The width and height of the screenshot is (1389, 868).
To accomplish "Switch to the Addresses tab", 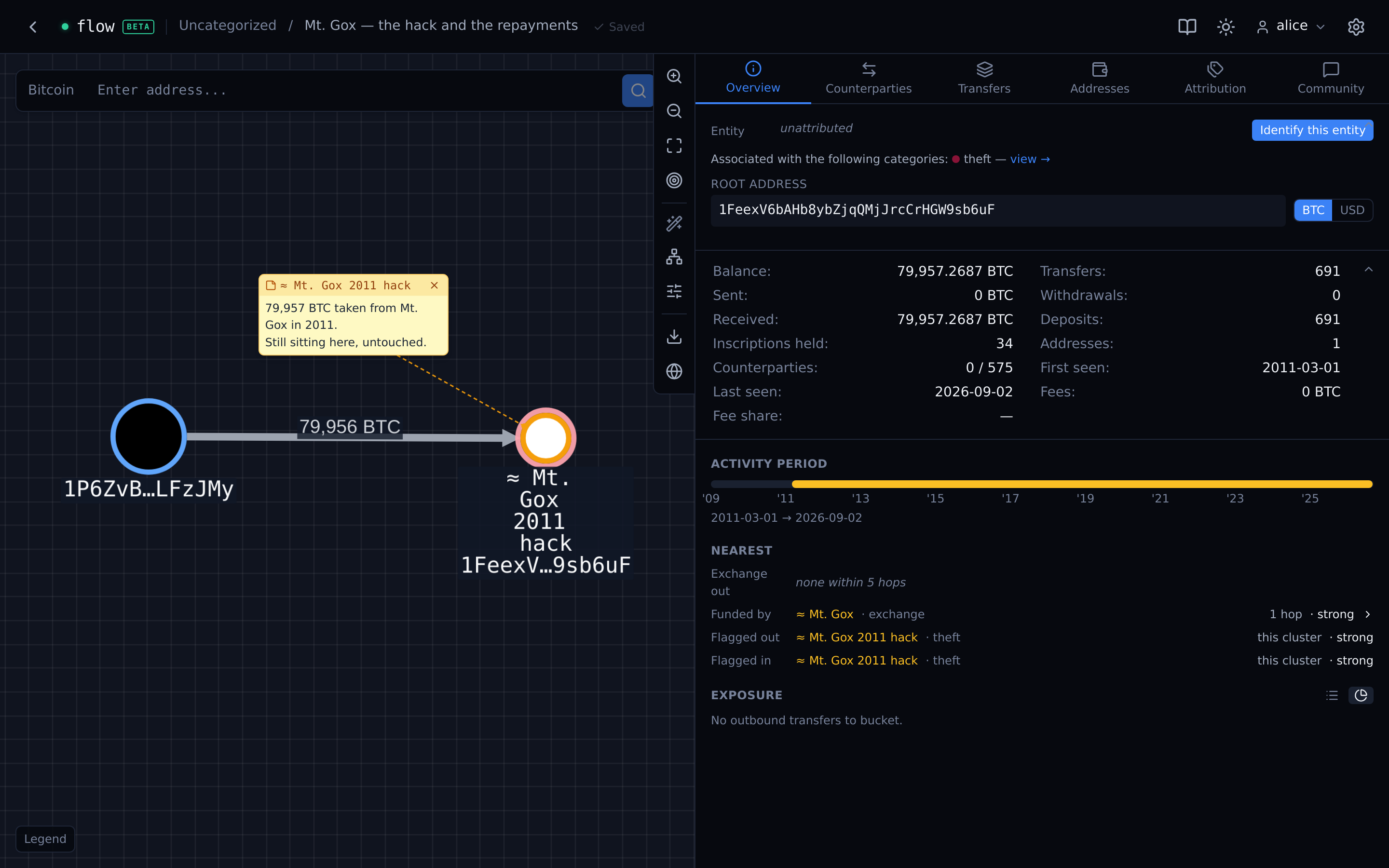I will [1099, 78].
